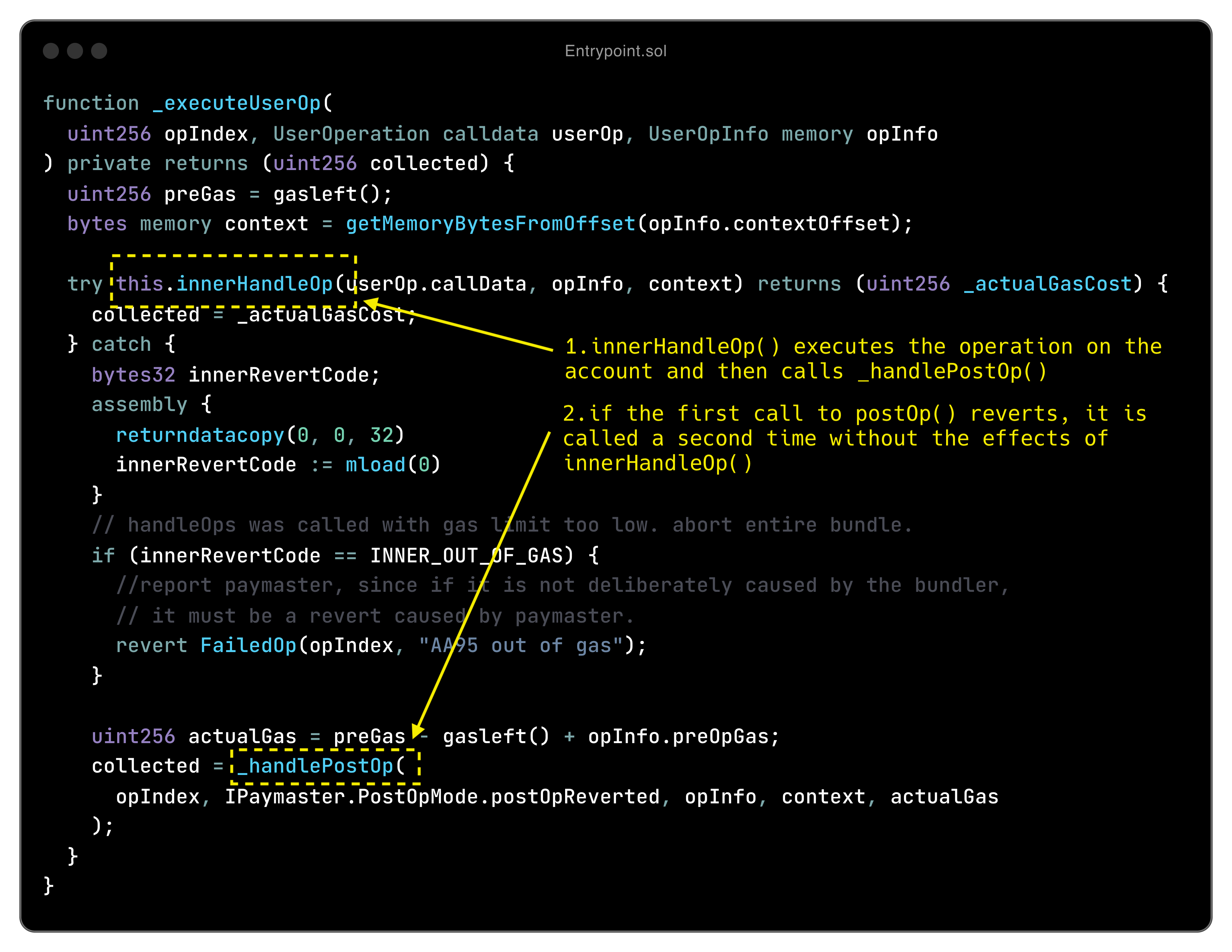Click the dashed box around this.innerHandleOp
This screenshot has height=952, width=1232.
[233, 282]
